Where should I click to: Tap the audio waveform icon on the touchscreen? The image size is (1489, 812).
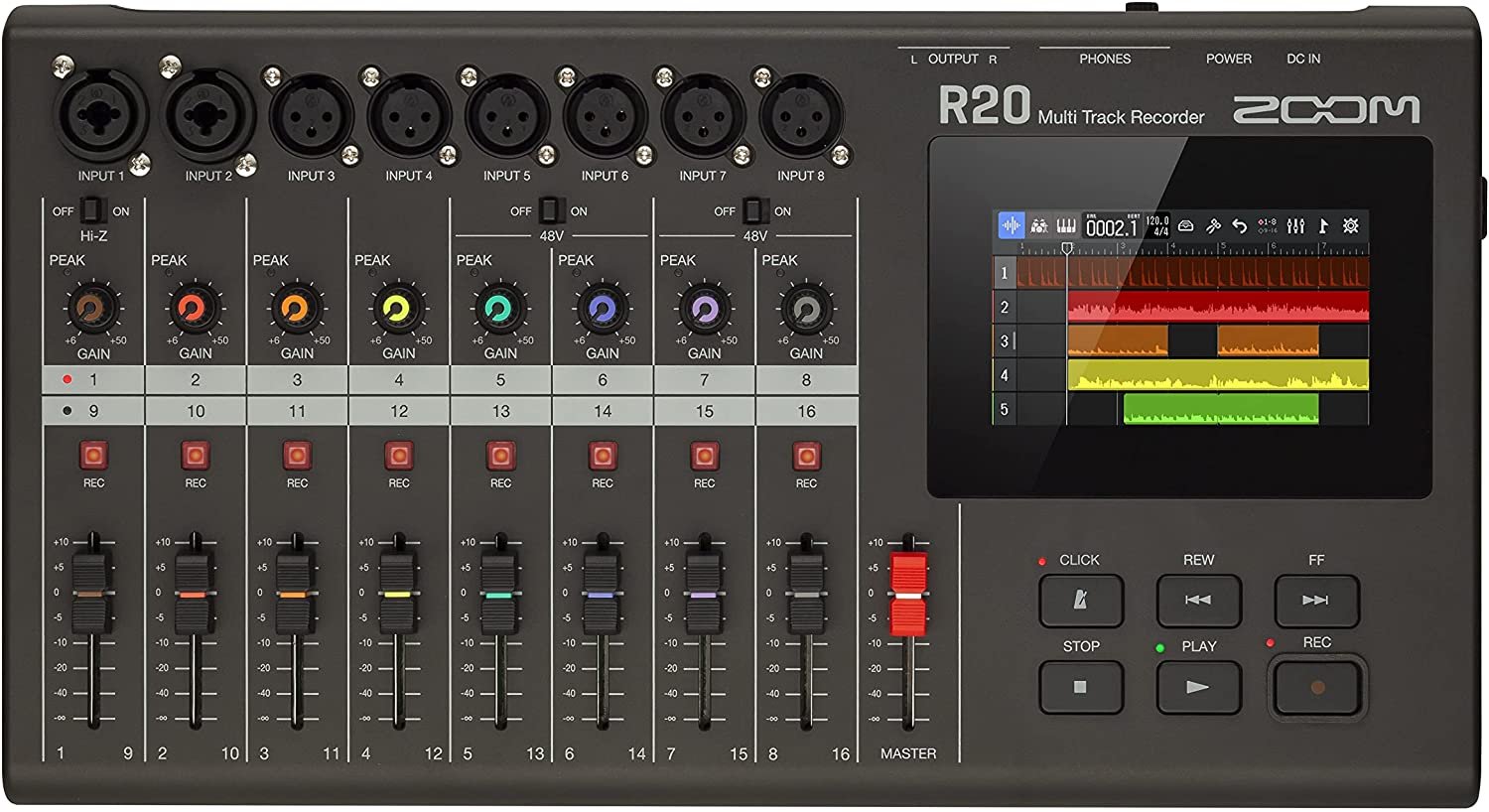(x=1011, y=226)
